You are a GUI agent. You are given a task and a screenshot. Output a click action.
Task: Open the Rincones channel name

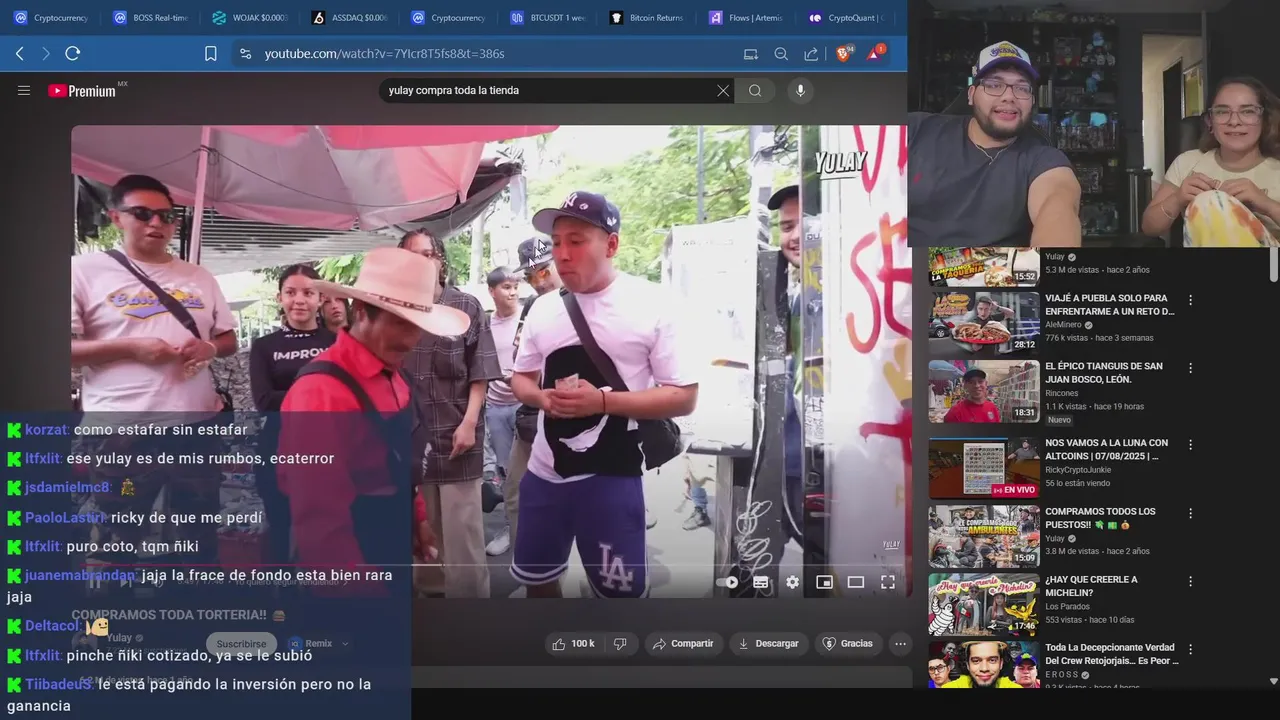click(x=1062, y=393)
